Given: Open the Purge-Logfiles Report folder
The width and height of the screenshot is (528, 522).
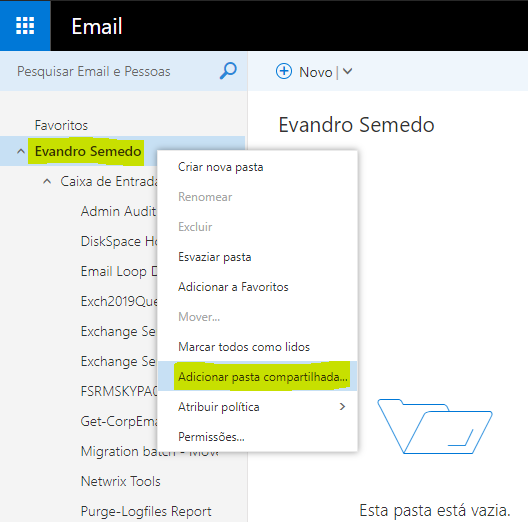Looking at the screenshot, I should 146,511.
